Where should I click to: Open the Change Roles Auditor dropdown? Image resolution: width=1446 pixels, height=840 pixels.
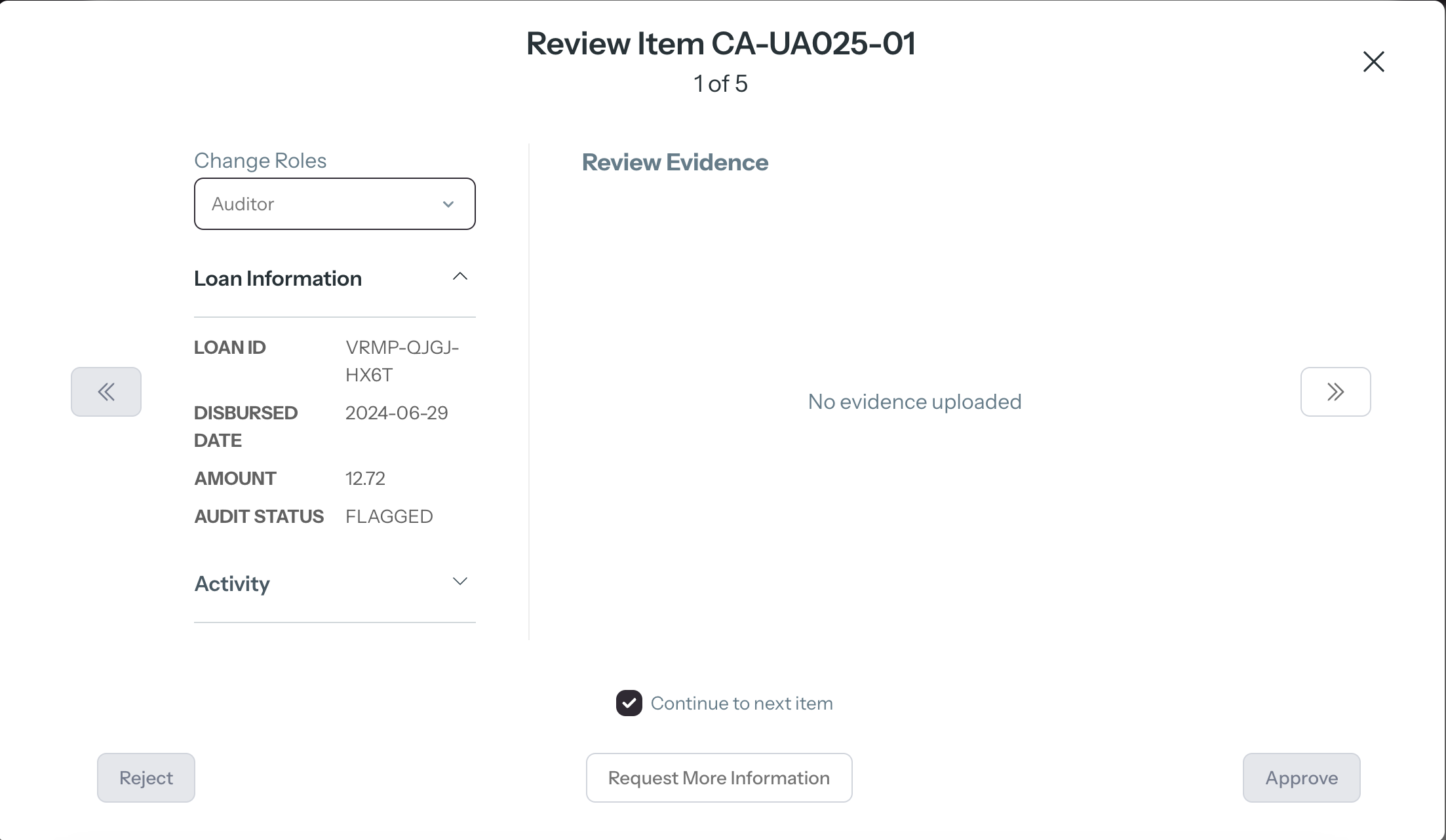click(334, 204)
